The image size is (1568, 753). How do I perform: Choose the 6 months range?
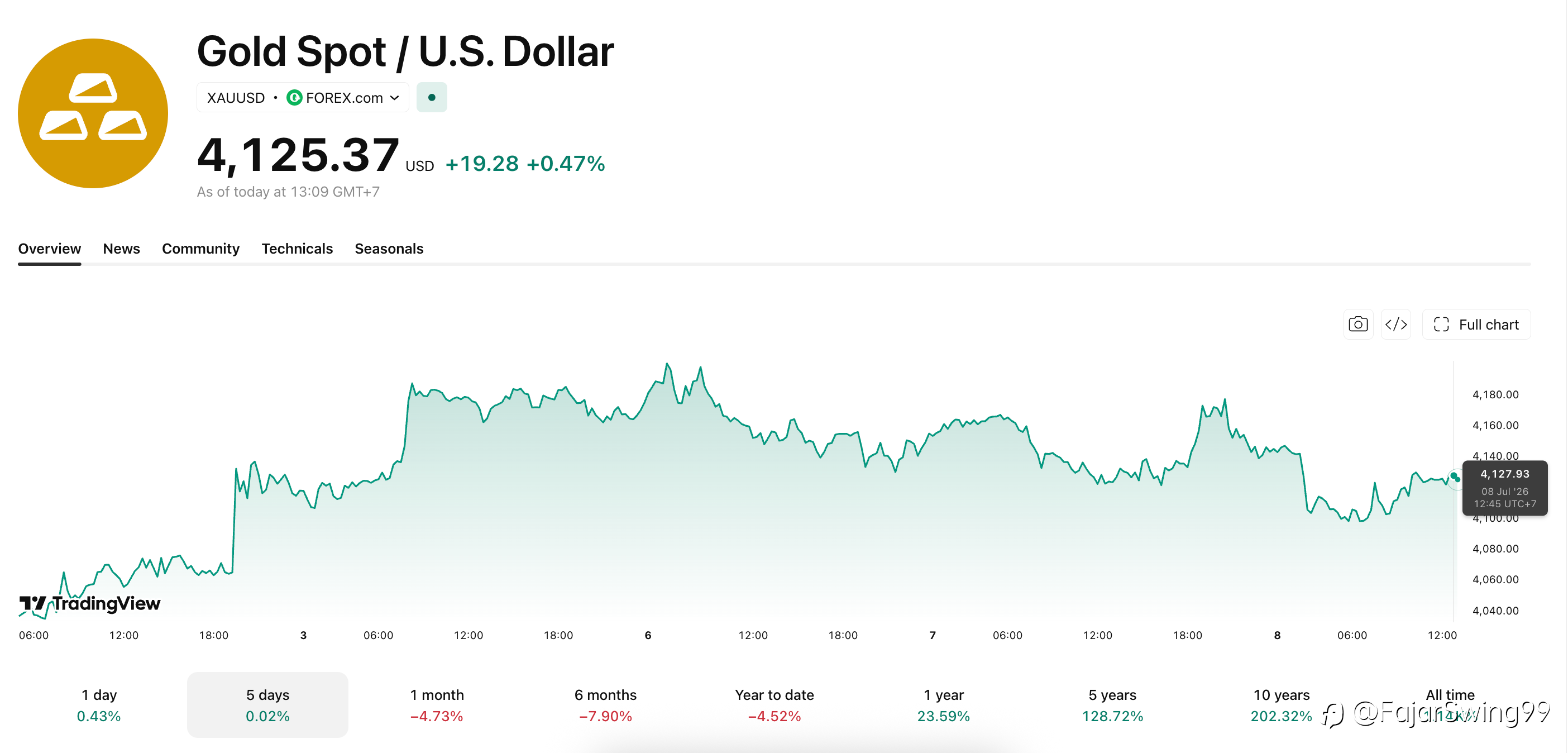coord(605,705)
